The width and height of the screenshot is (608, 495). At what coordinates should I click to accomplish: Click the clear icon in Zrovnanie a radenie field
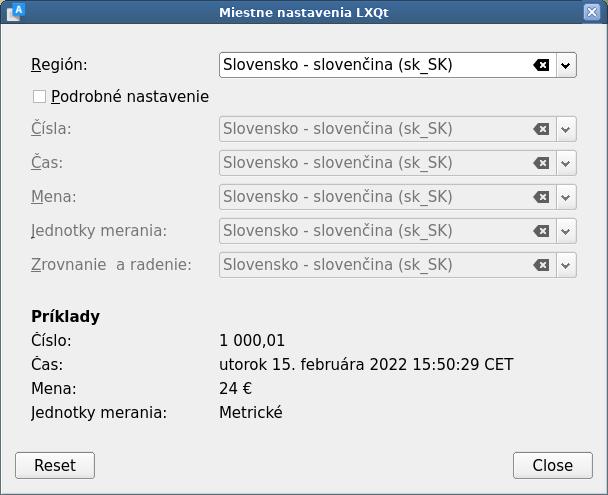pyautogui.click(x=541, y=265)
